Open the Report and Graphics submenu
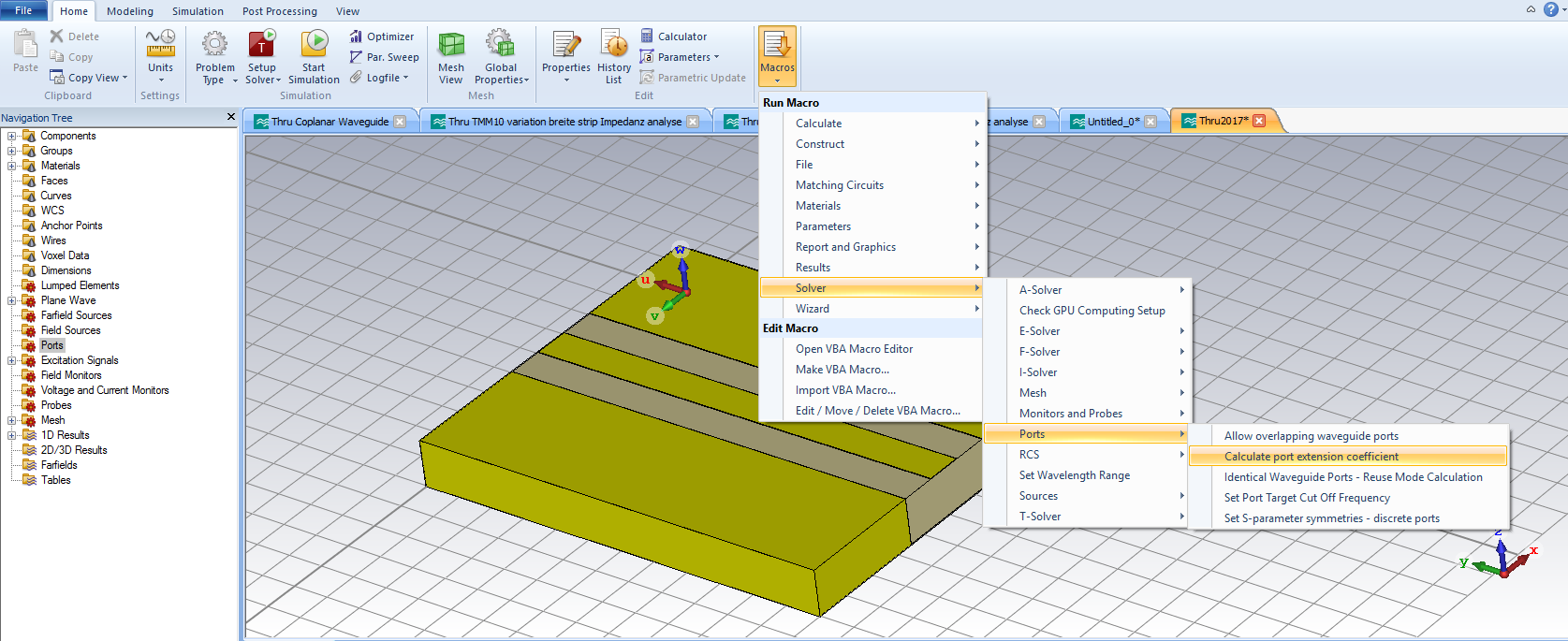 [x=872, y=247]
